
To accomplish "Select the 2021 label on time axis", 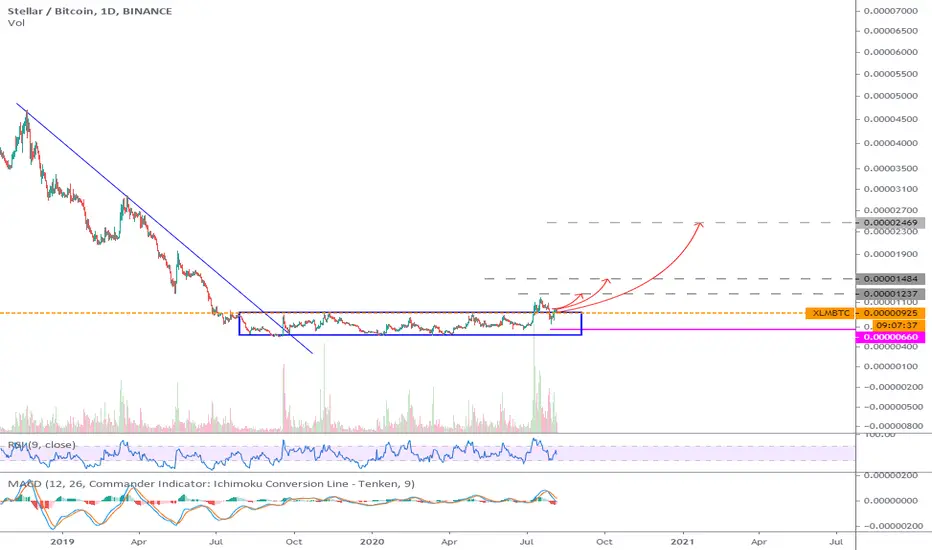I will 682,542.
